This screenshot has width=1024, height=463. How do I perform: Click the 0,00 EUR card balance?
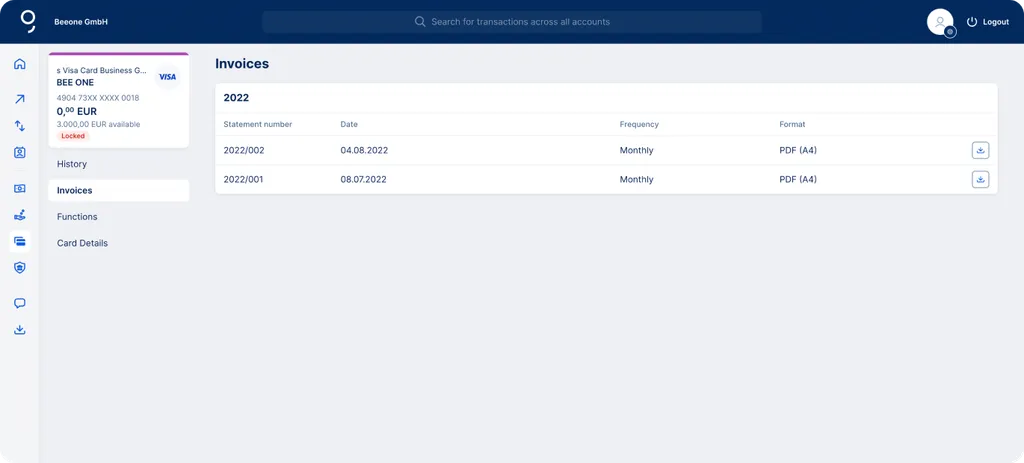point(76,111)
